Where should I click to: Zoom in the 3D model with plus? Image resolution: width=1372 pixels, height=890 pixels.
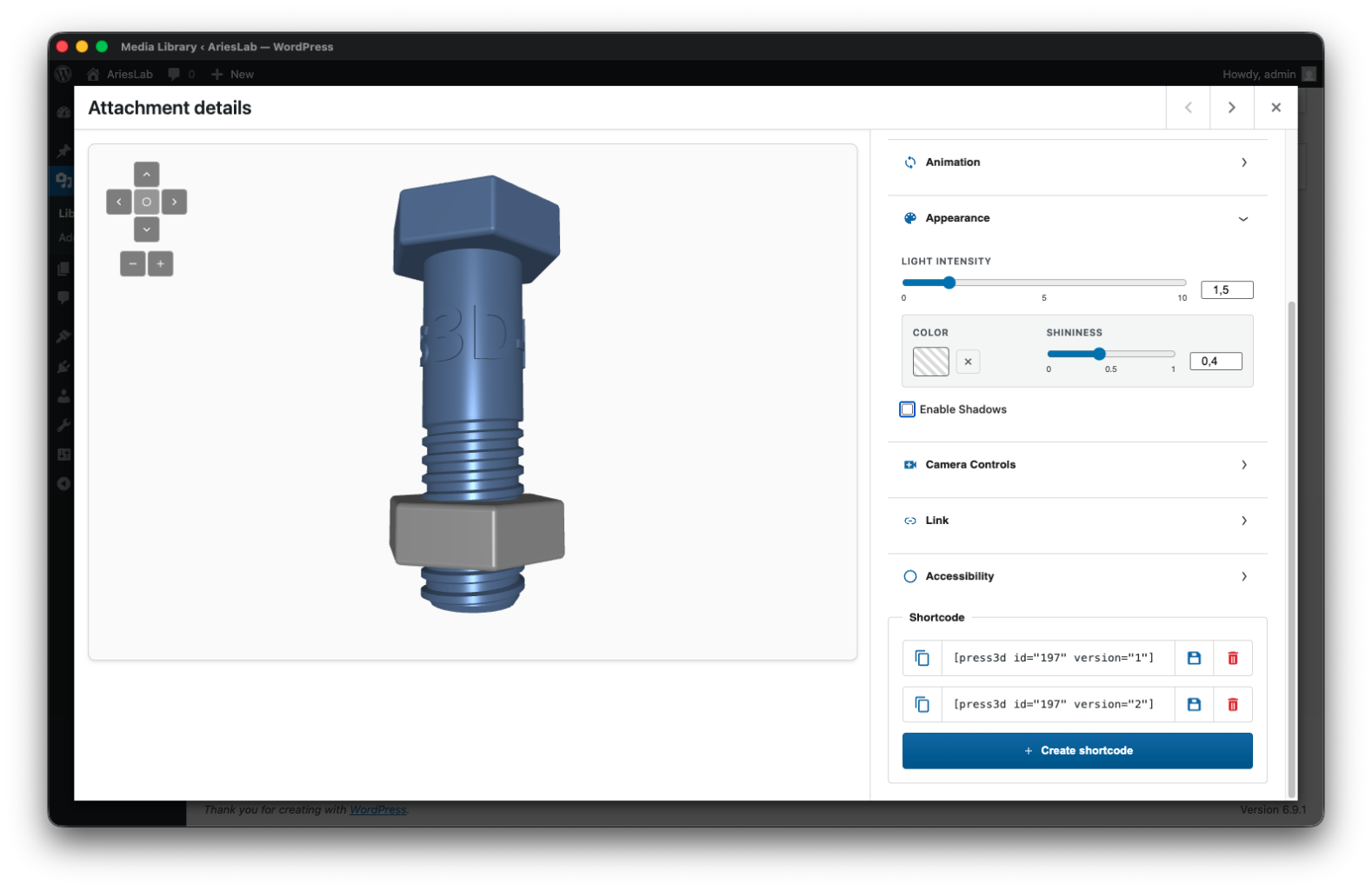[x=160, y=263]
